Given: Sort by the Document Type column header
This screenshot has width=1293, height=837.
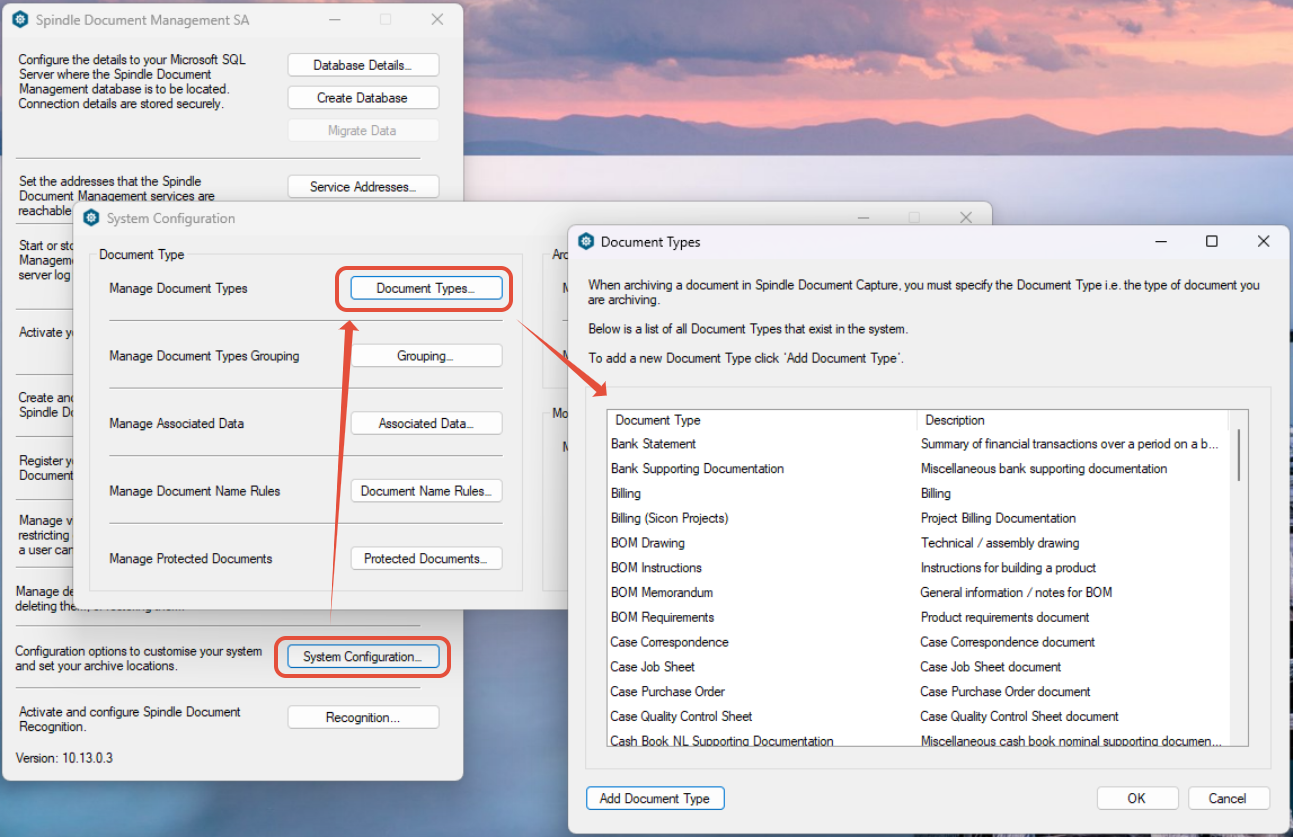Looking at the screenshot, I should pyautogui.click(x=762, y=420).
